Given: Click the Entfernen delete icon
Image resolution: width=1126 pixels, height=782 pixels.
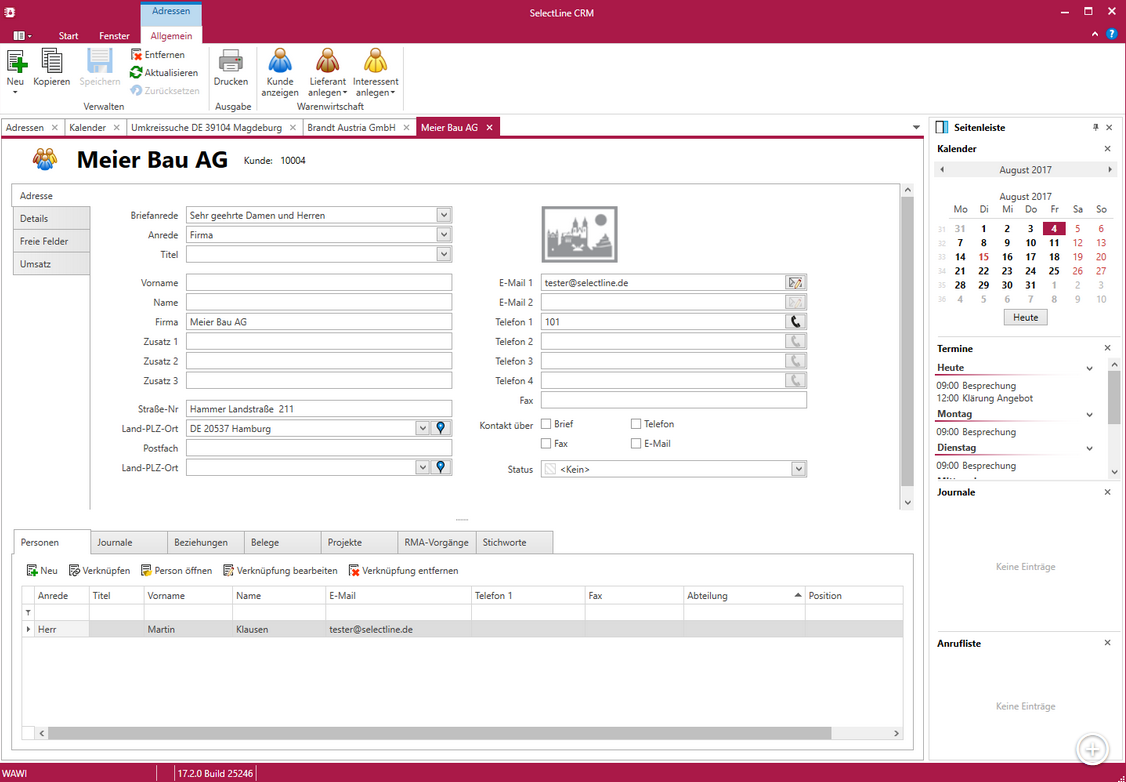Looking at the screenshot, I should tap(137, 55).
